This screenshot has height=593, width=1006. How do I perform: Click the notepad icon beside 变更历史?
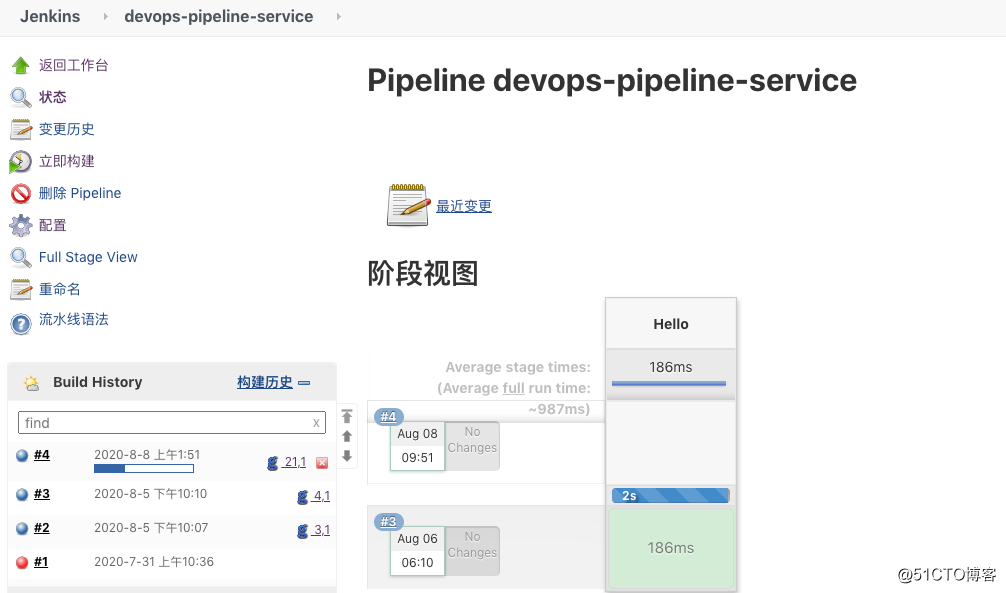pyautogui.click(x=21, y=129)
